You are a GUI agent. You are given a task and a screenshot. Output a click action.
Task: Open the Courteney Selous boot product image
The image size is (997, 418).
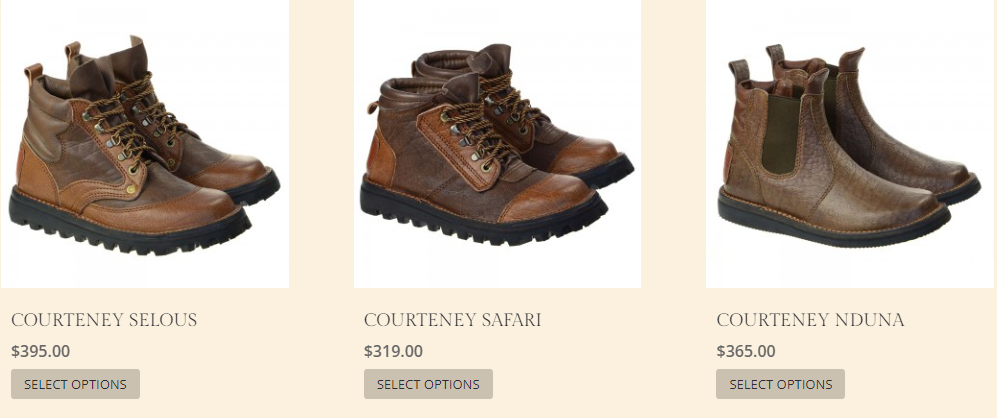(x=144, y=144)
